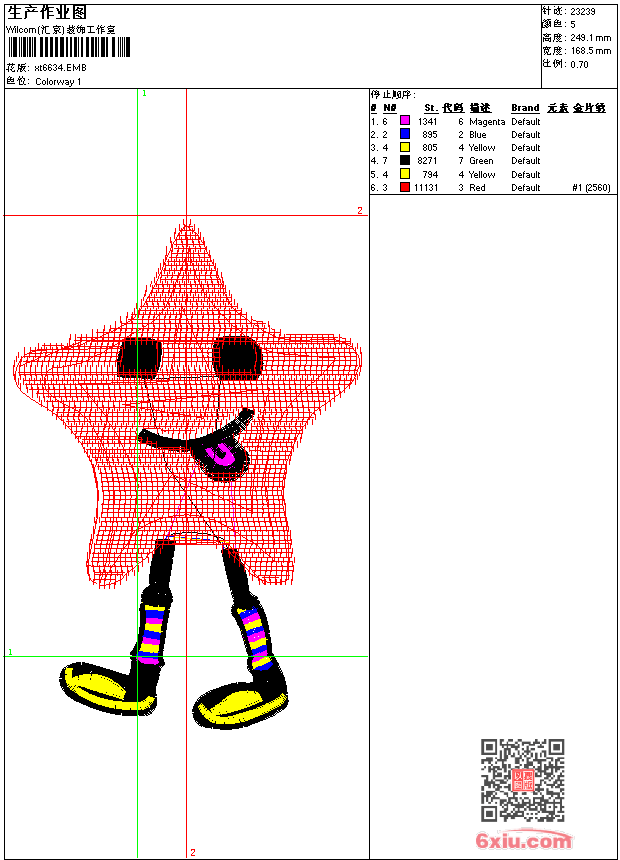Click the Blue color swatch in row 2

[405, 134]
